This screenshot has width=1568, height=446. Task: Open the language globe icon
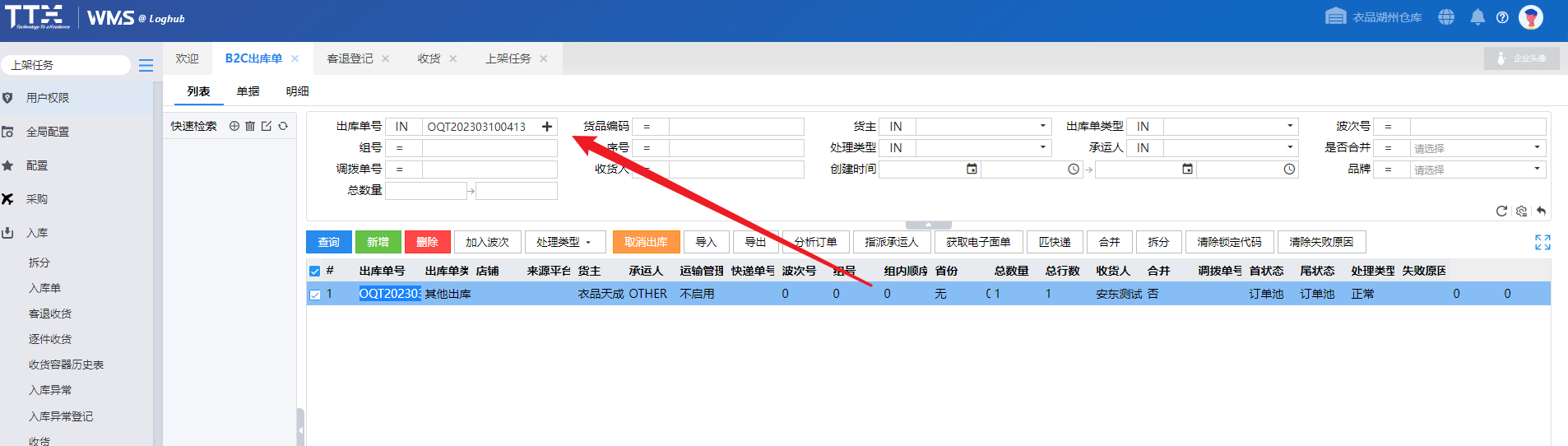[1446, 17]
